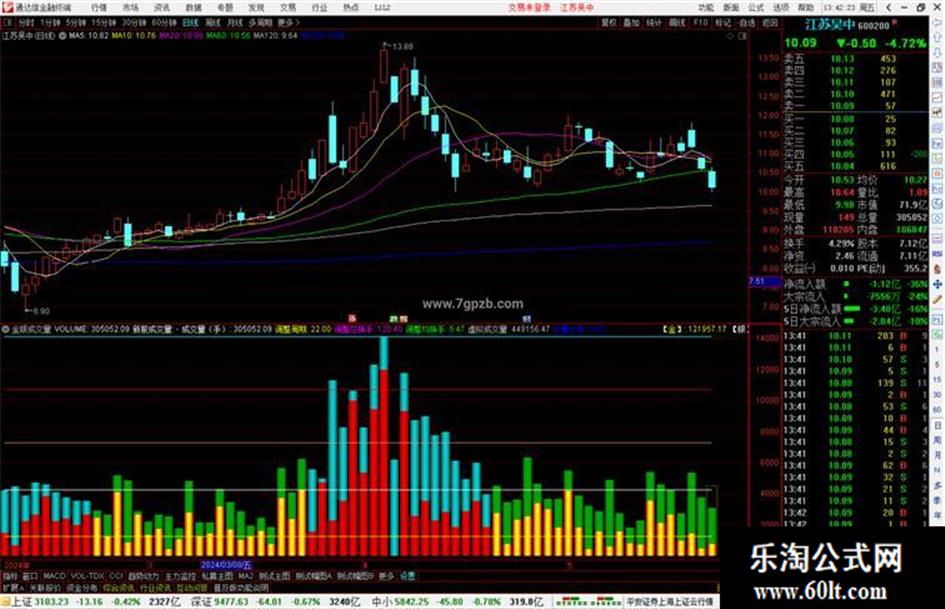Click the indicator settings circle icon beside 江苏吴中(日线)
945x609 pixels.
(62, 36)
